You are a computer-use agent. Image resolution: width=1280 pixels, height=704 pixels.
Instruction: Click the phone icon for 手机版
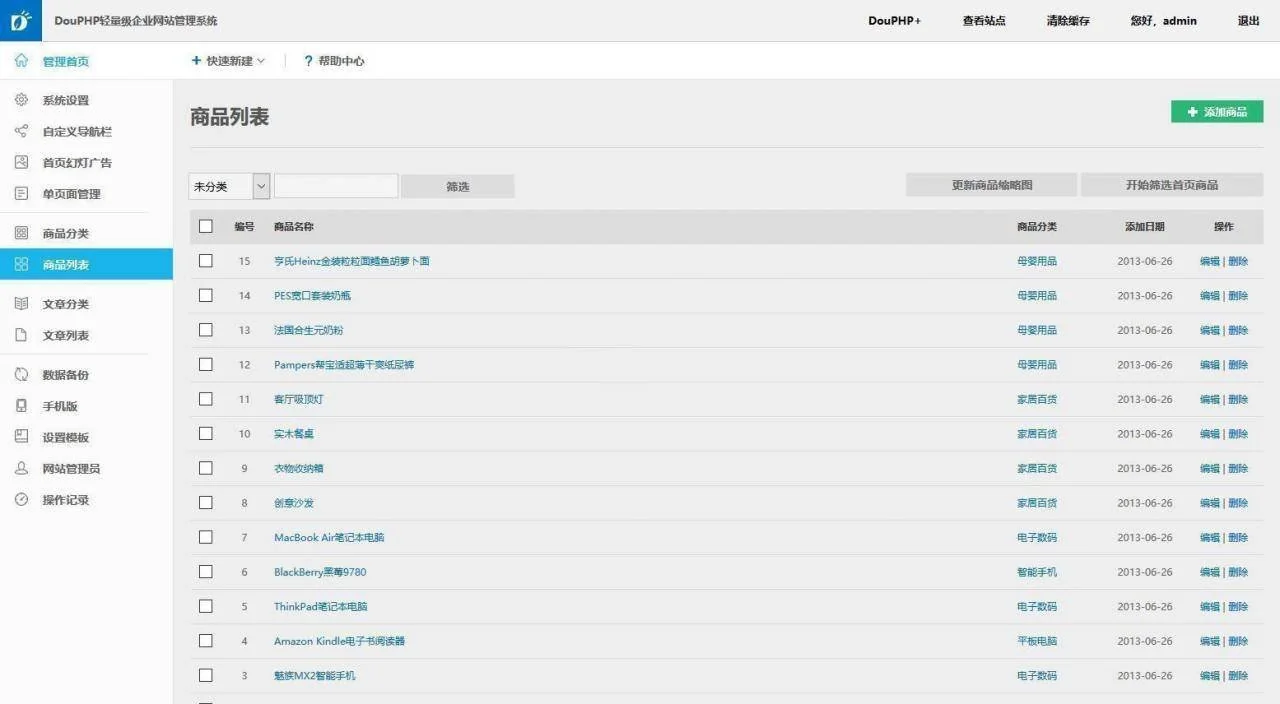(21, 406)
